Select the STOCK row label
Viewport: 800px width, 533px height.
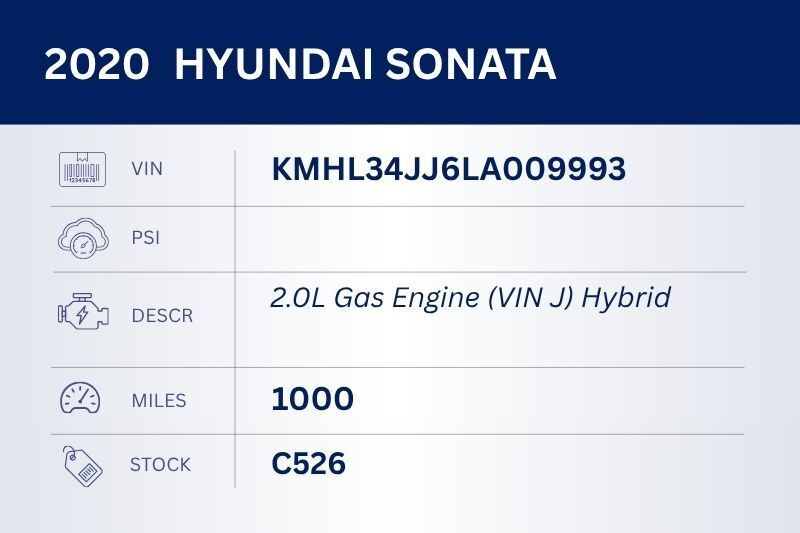[x=160, y=464]
